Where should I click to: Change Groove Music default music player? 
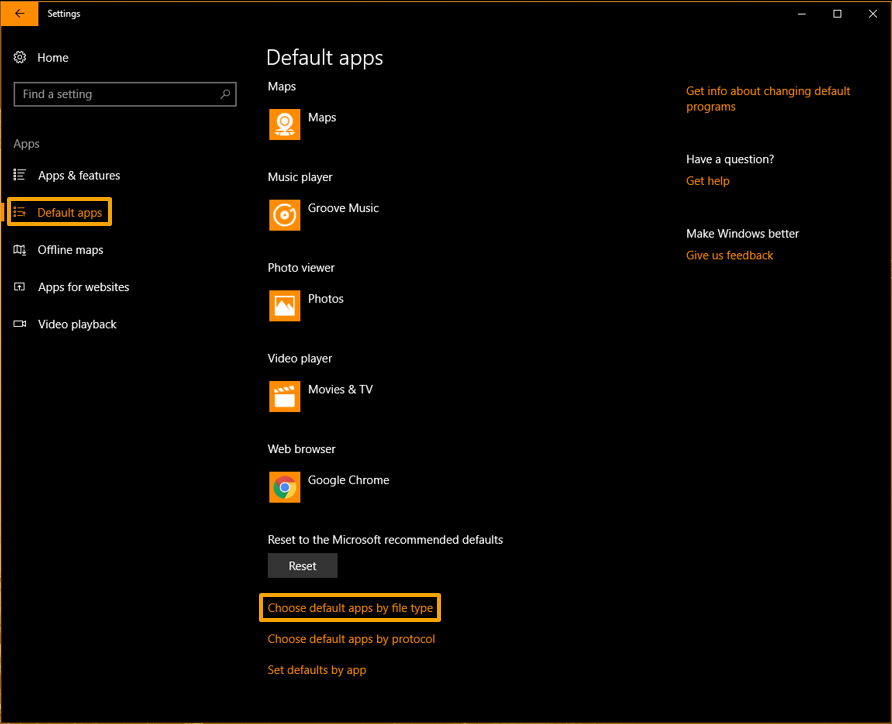point(343,208)
